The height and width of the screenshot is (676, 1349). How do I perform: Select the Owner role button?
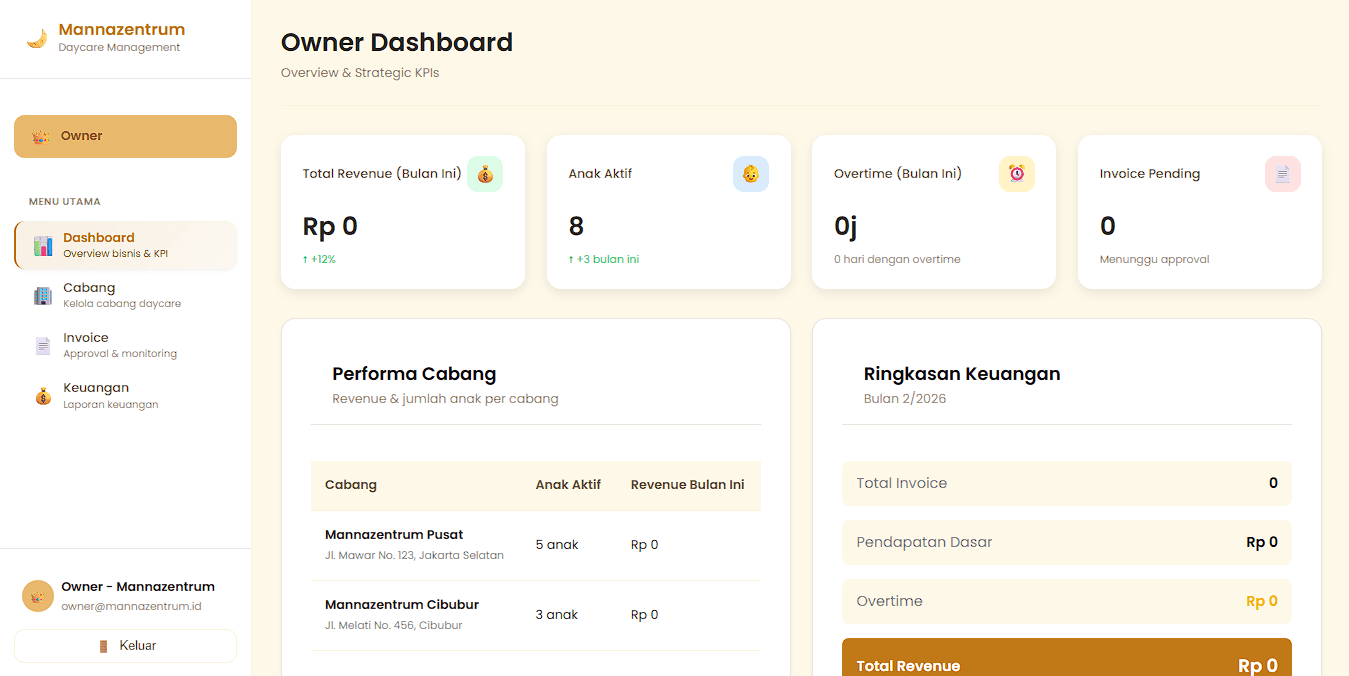pyautogui.click(x=125, y=136)
